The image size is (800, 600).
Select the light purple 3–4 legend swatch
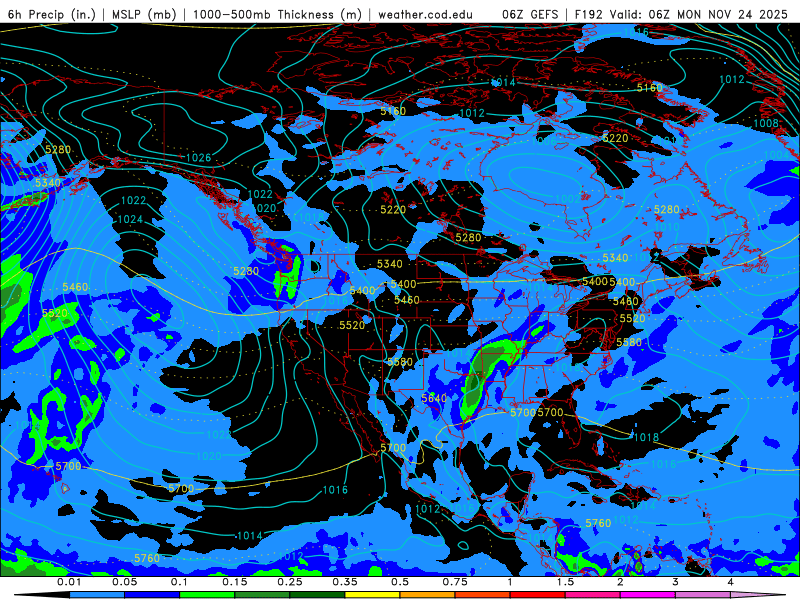pos(703,595)
